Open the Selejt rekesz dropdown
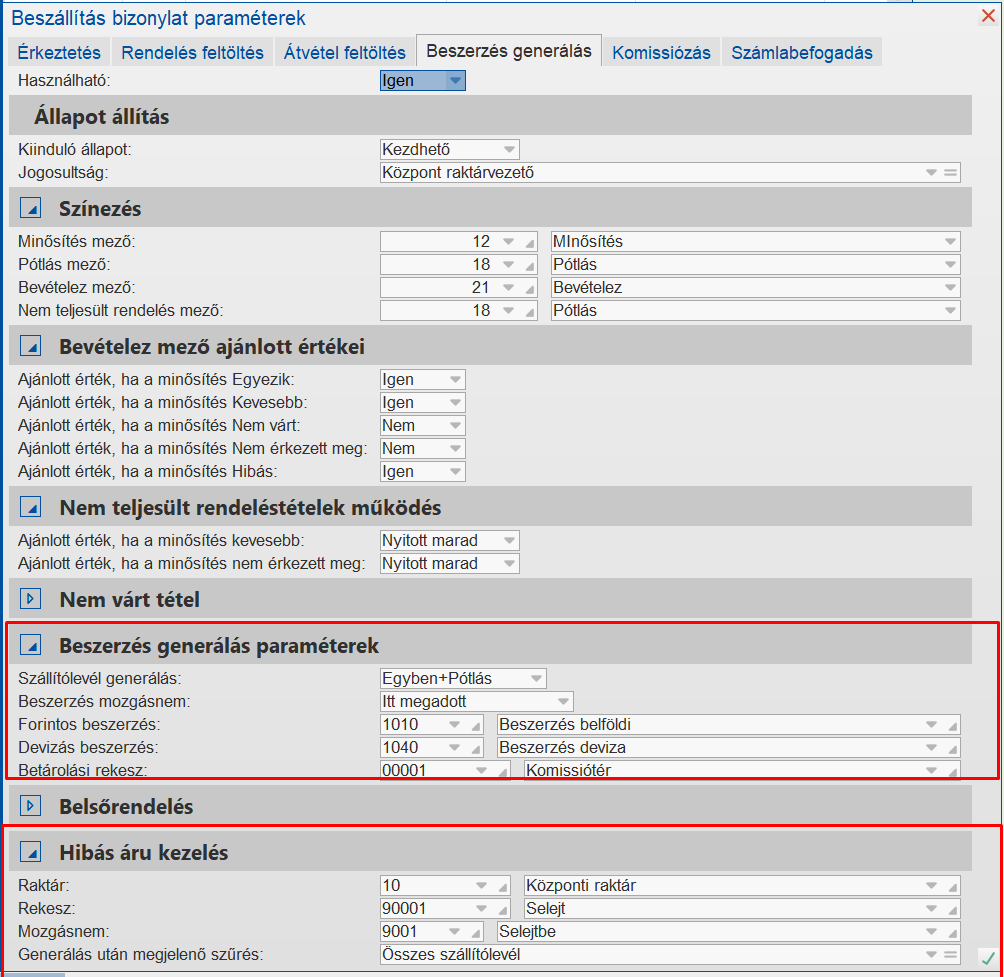 coord(931,909)
